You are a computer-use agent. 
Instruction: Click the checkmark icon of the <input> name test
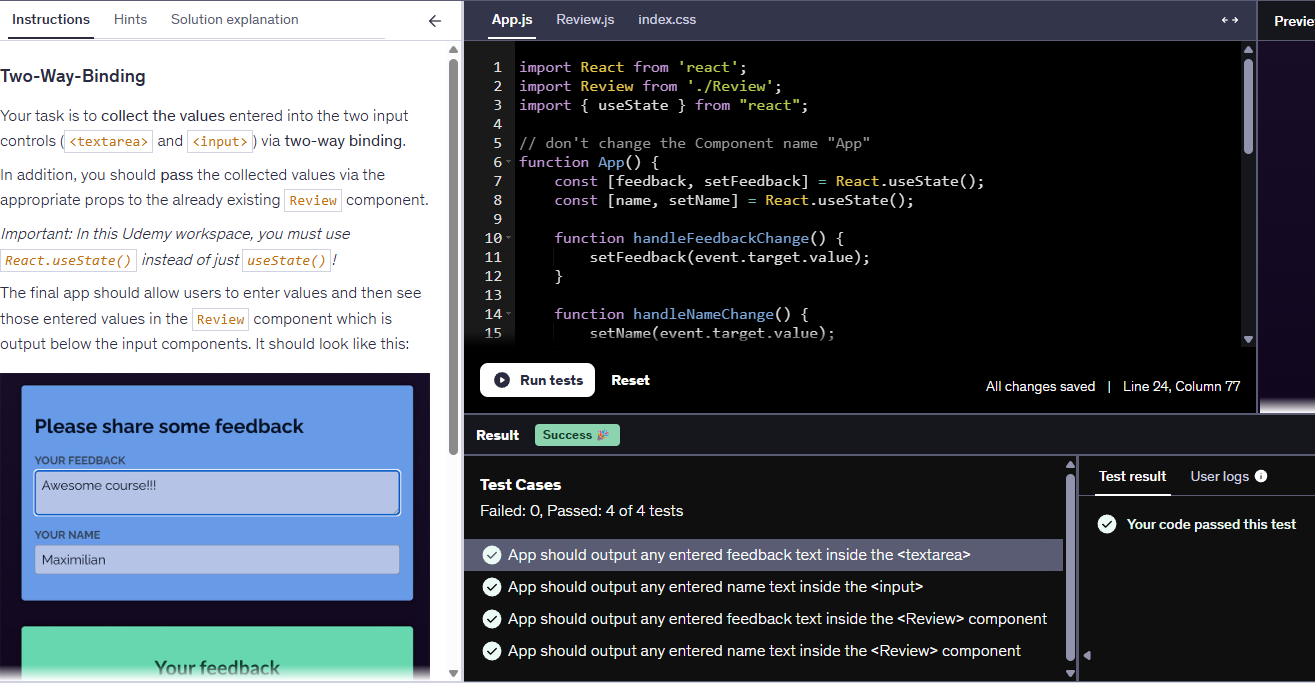click(491, 587)
